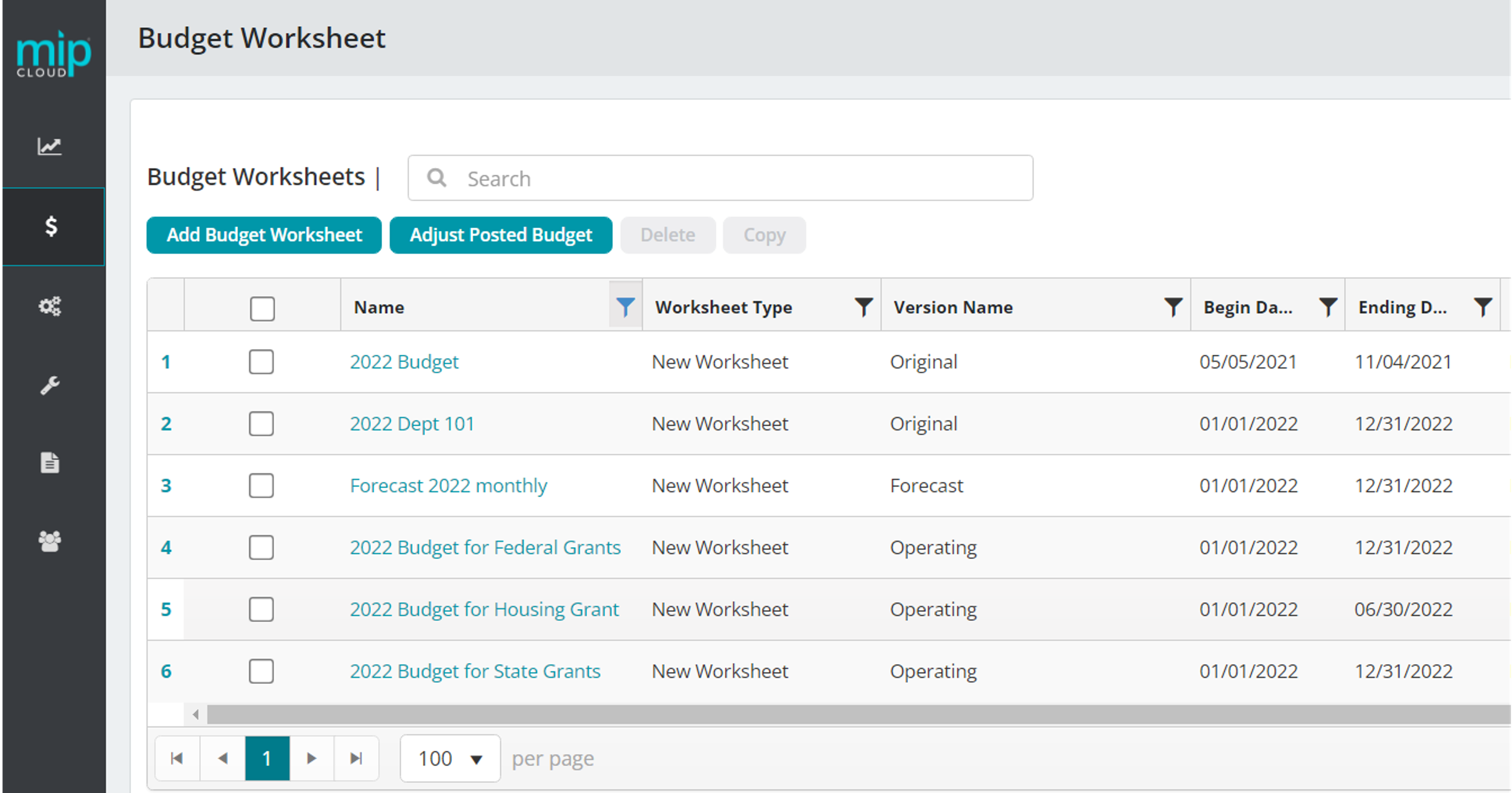The image size is (1512, 793).
Task: Jump to the last page of results
Action: [356, 758]
